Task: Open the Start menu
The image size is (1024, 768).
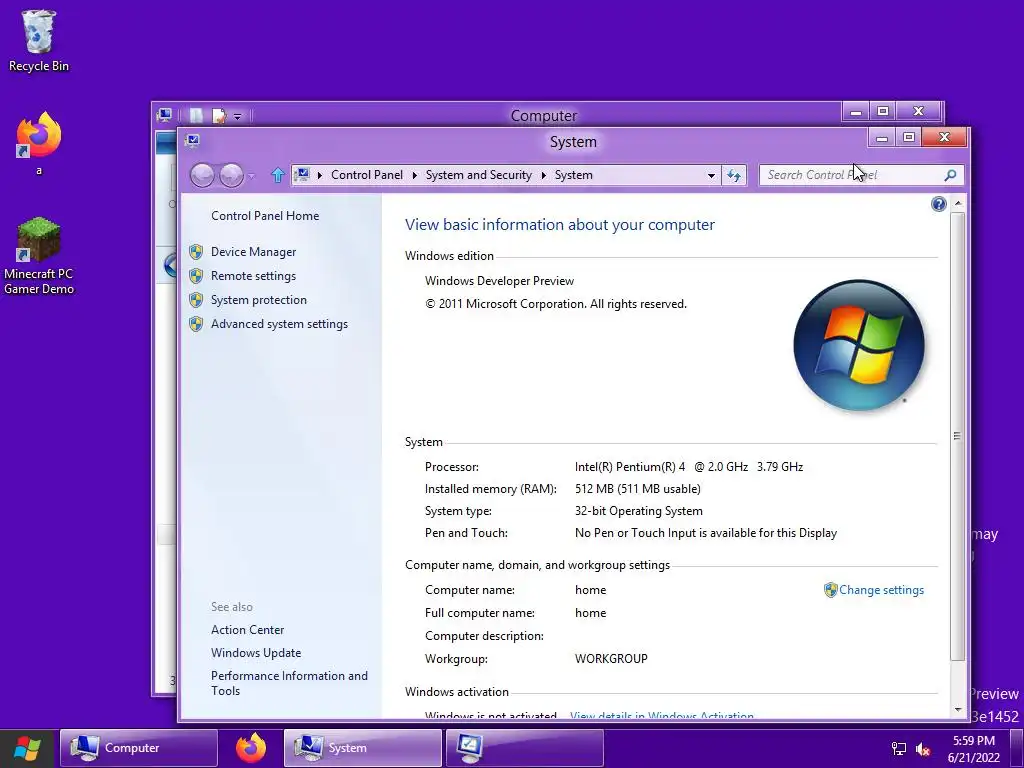Action: tap(27, 748)
